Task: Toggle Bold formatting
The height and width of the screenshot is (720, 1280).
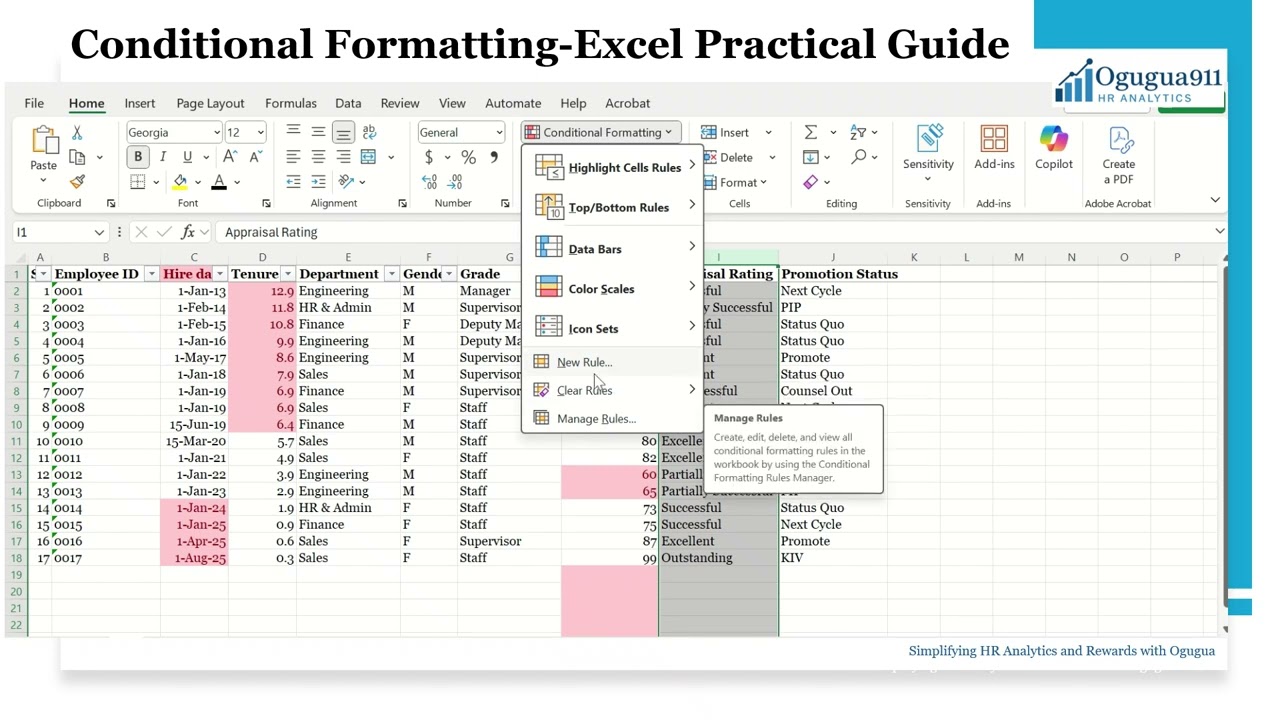Action: coord(138,157)
